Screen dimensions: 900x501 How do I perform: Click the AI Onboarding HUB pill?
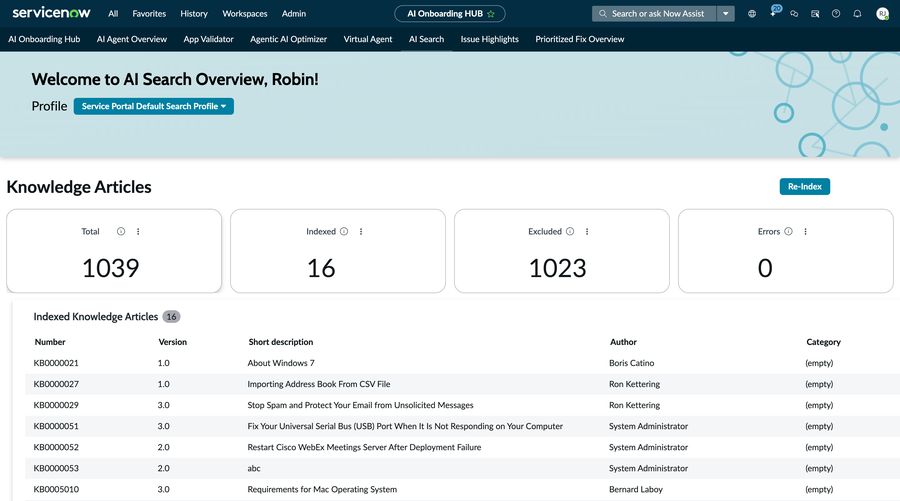click(450, 14)
